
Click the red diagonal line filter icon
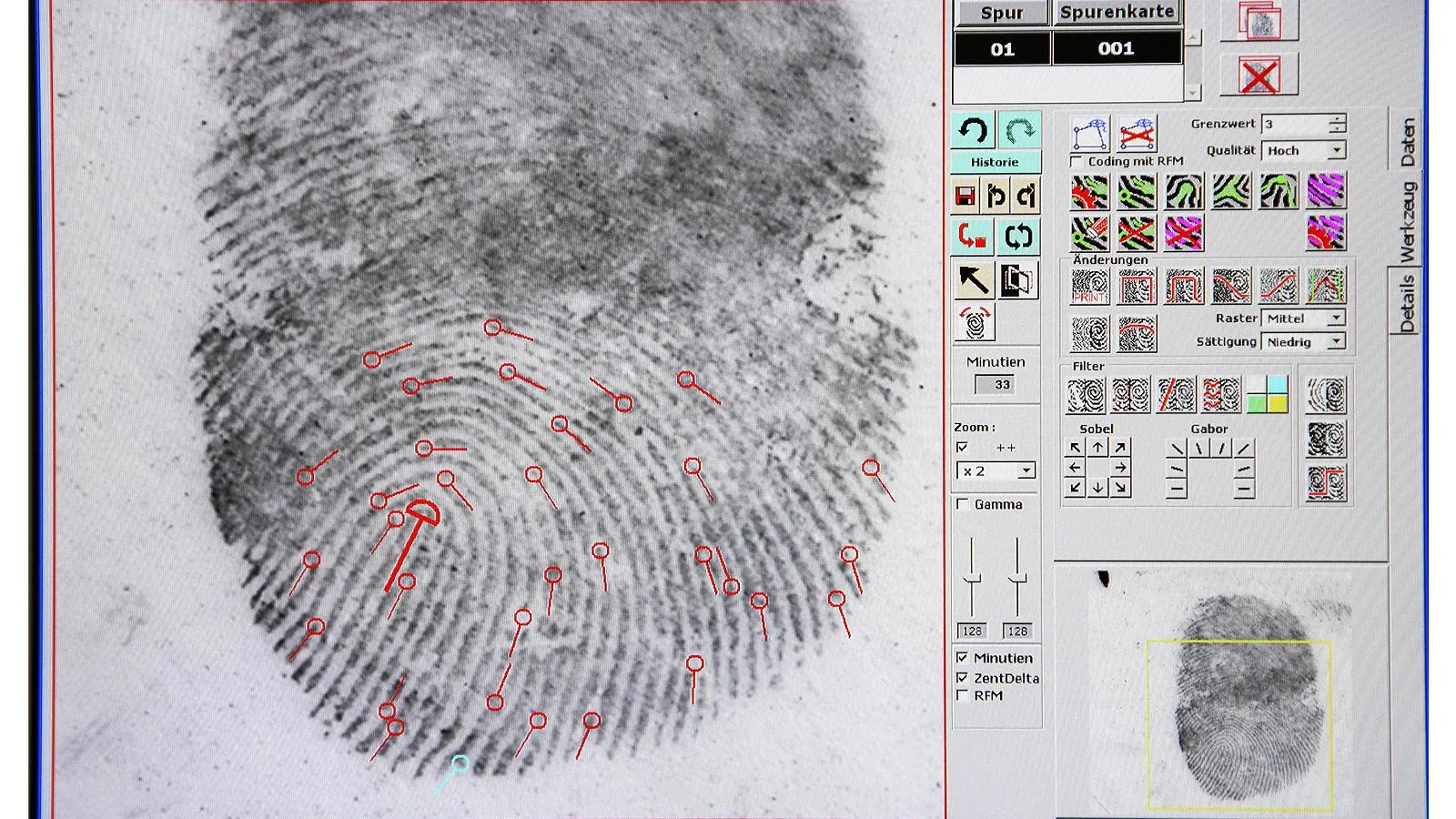coord(1176,395)
